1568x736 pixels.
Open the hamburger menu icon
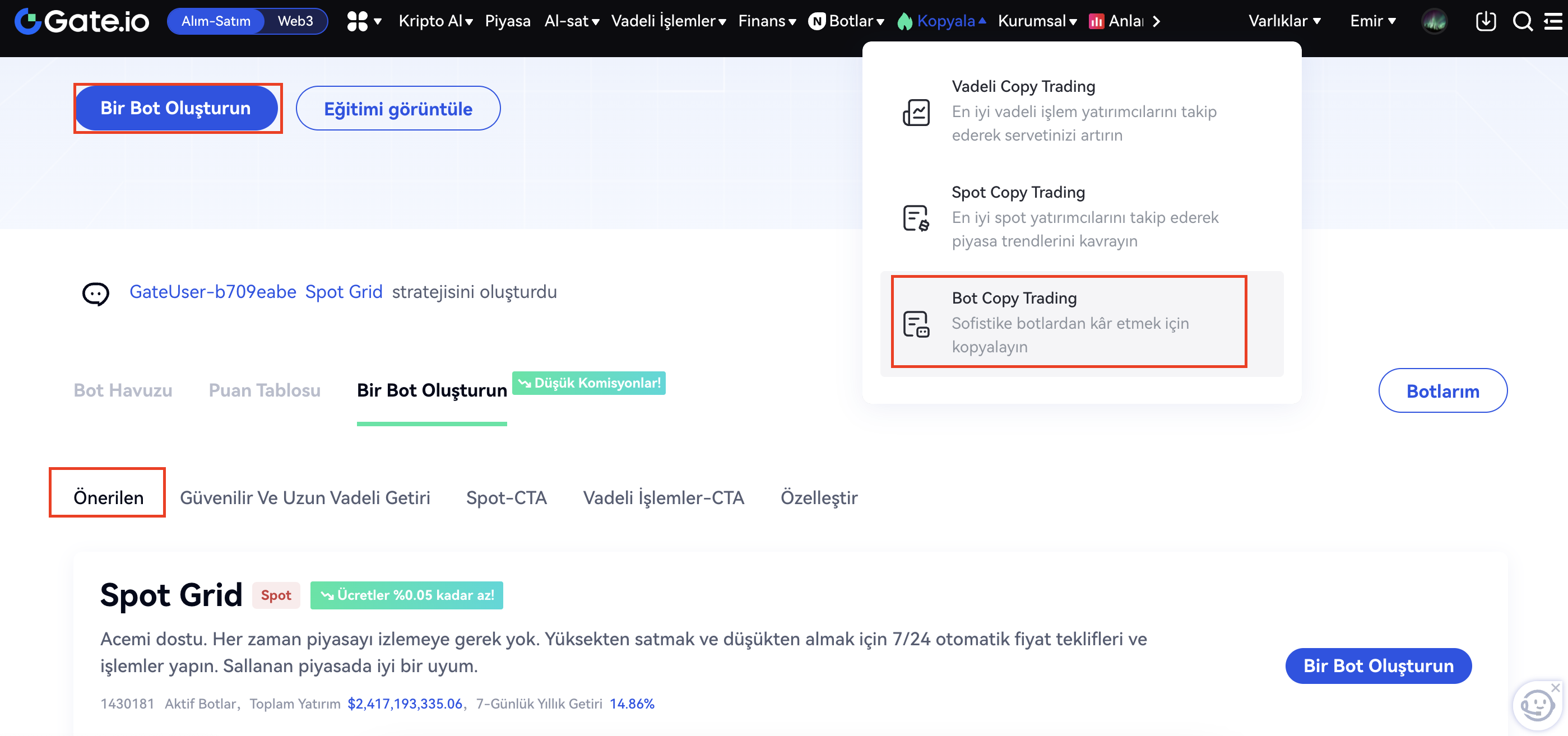[x=1553, y=21]
